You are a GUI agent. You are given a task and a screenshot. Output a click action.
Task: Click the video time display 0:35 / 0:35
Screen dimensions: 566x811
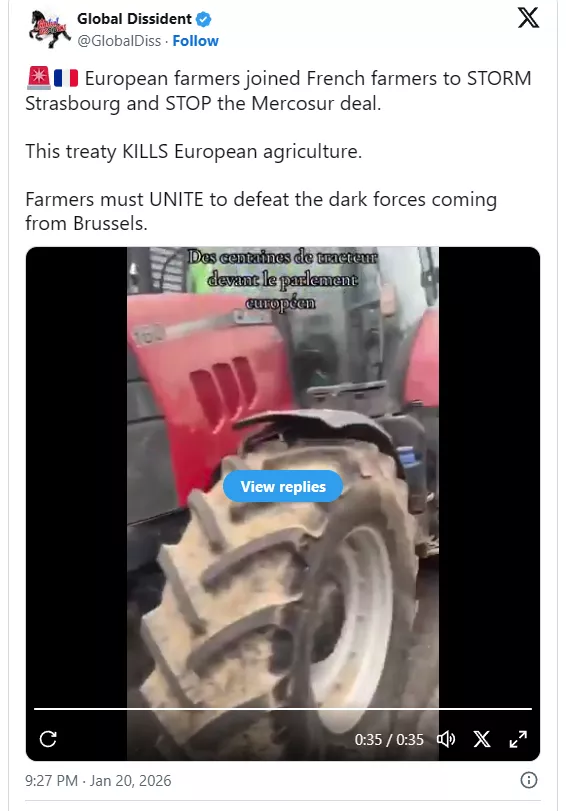point(389,740)
